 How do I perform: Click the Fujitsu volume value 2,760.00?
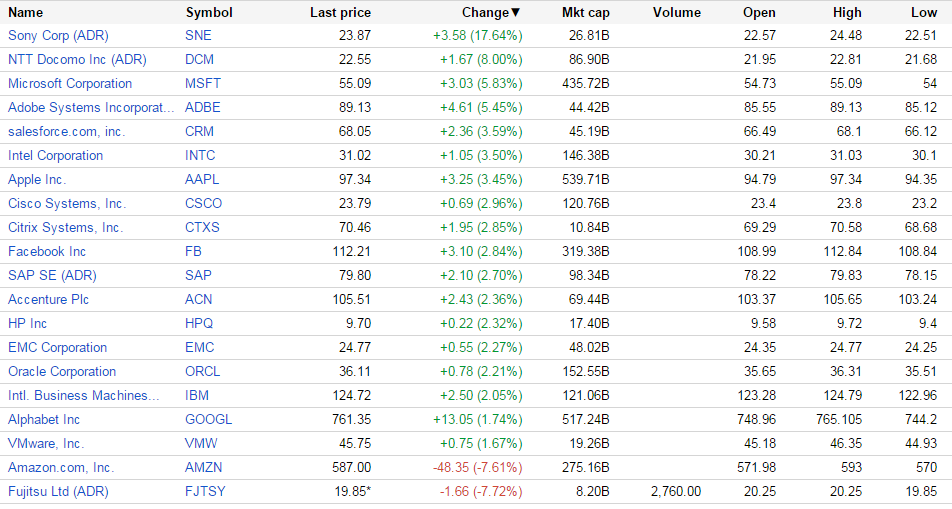tap(675, 491)
